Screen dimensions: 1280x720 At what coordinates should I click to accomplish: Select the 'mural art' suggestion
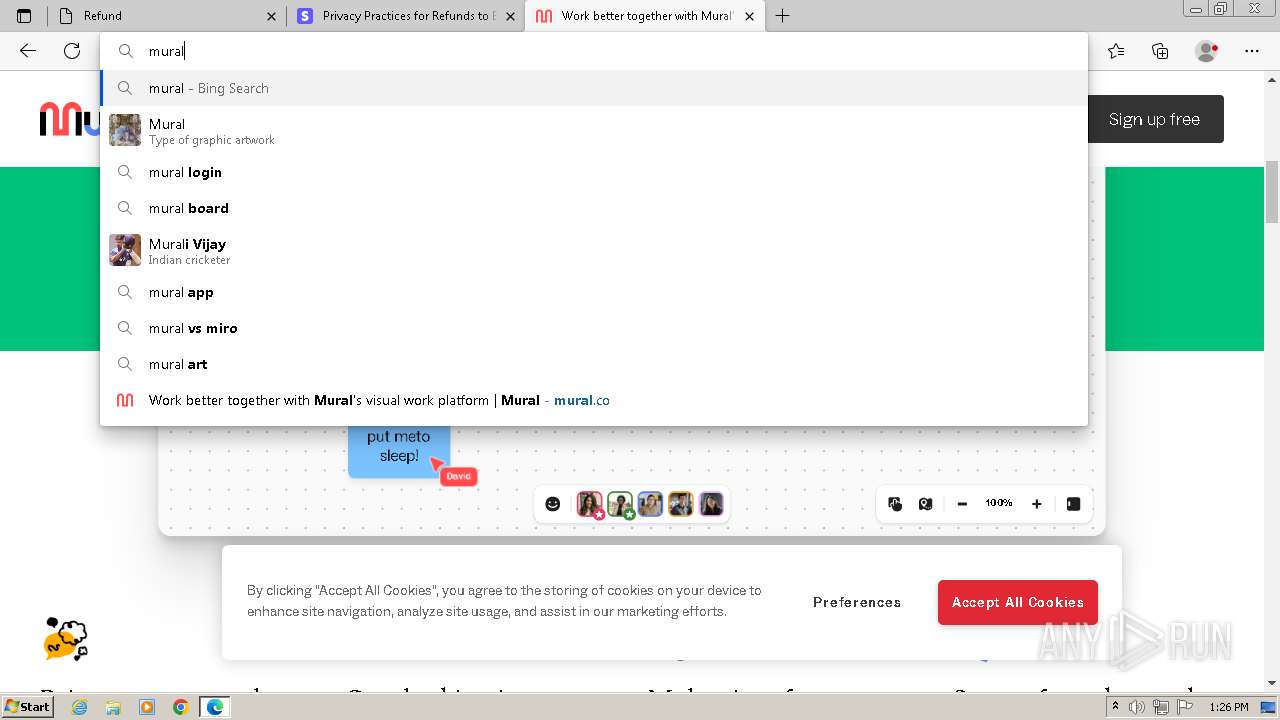(x=594, y=364)
